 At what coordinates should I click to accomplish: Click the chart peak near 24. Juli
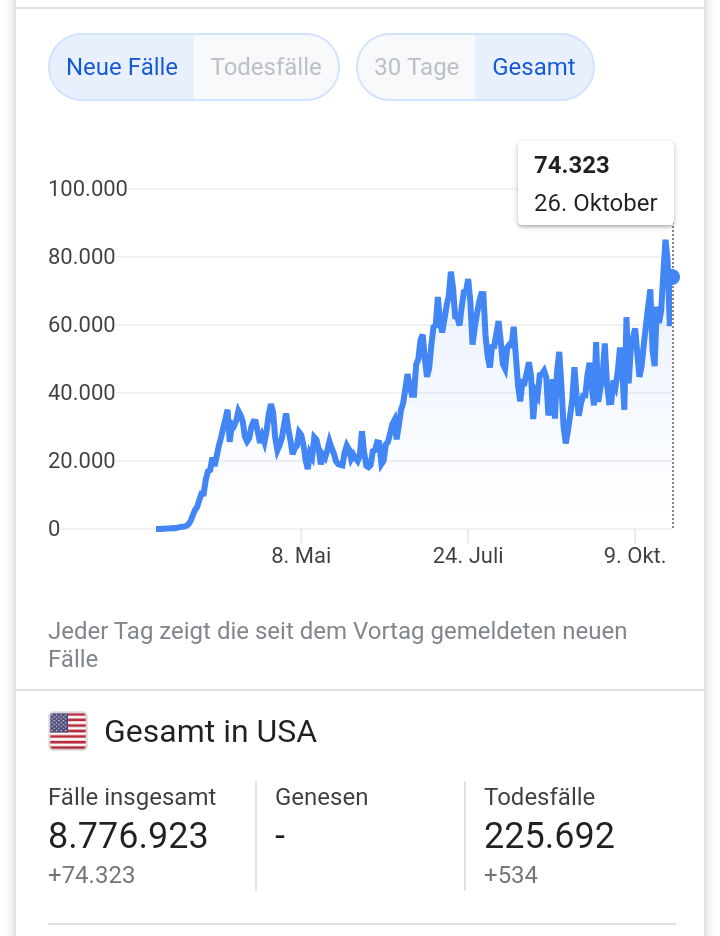pos(451,274)
